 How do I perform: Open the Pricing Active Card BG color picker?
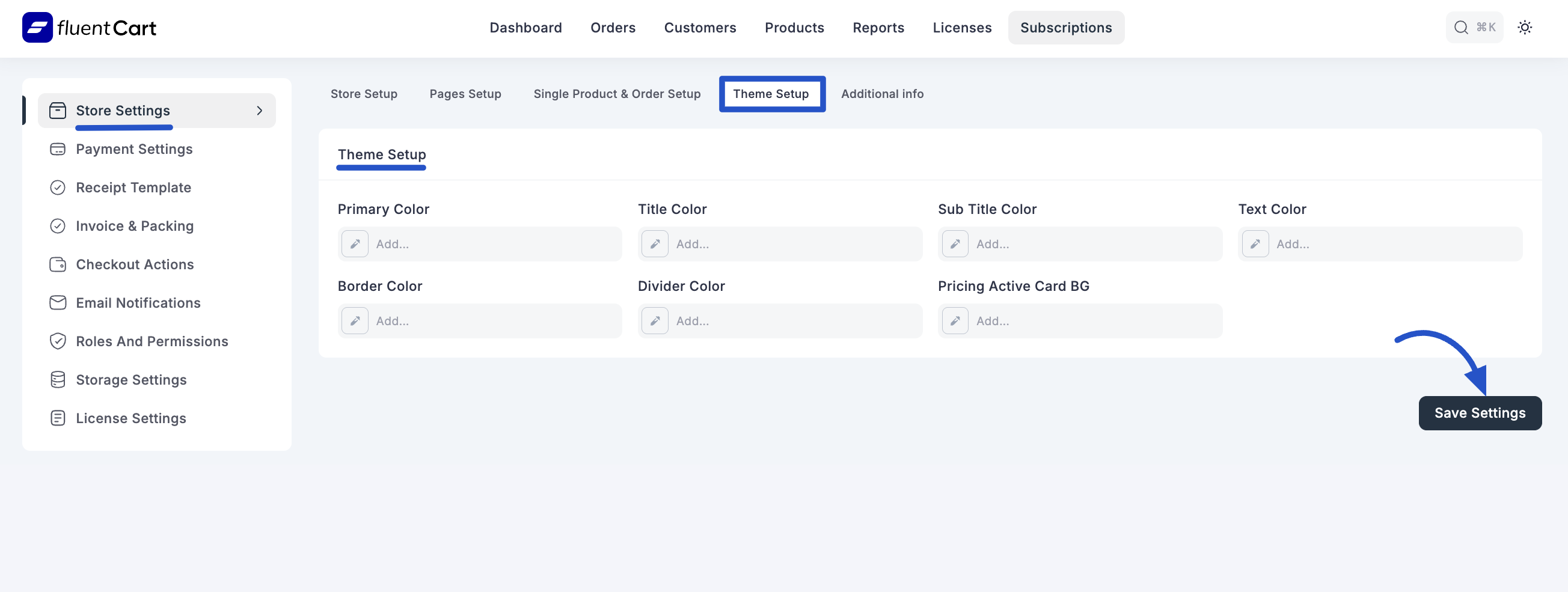click(x=954, y=320)
